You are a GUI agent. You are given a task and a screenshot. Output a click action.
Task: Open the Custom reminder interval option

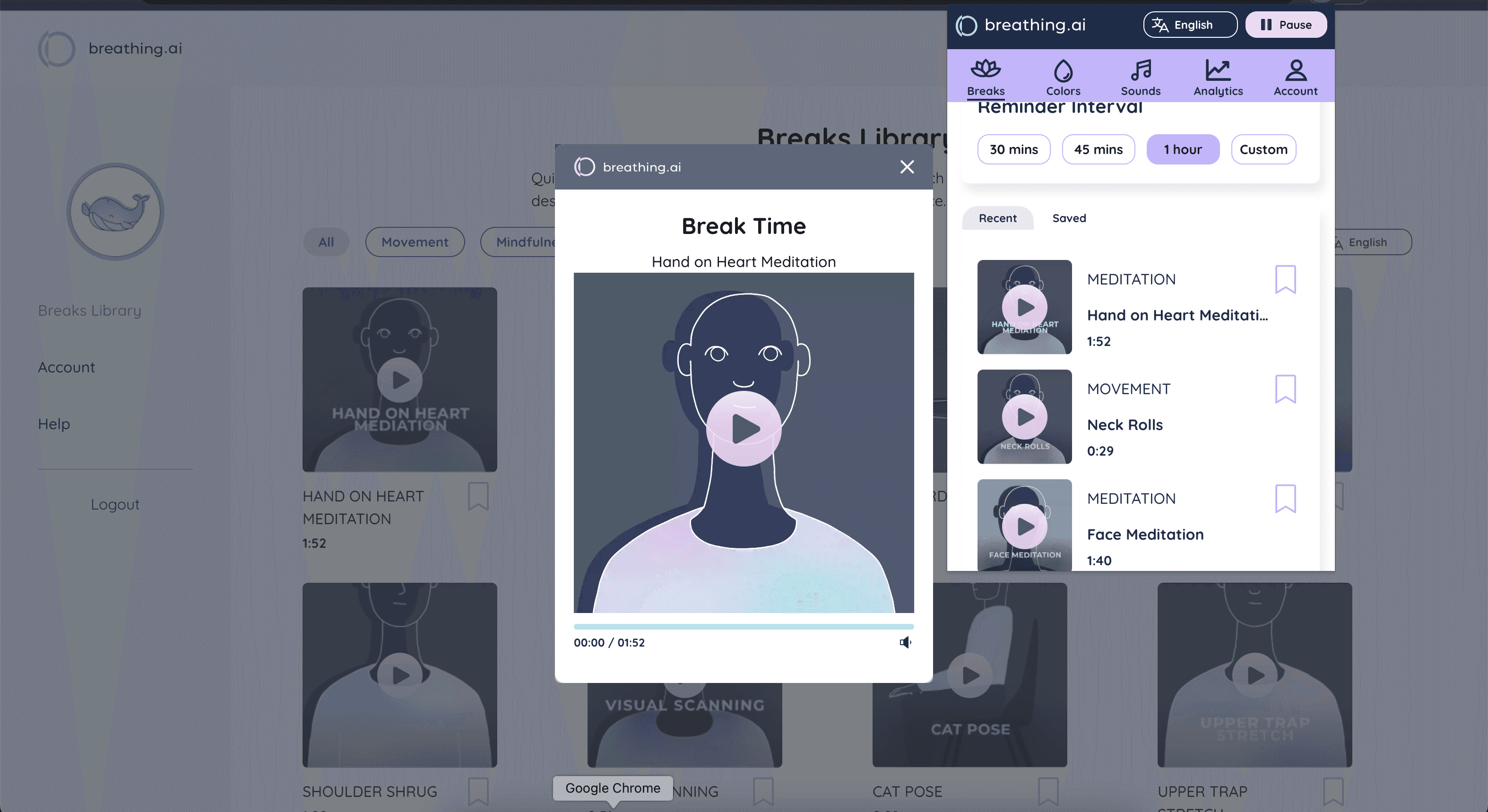(x=1263, y=149)
